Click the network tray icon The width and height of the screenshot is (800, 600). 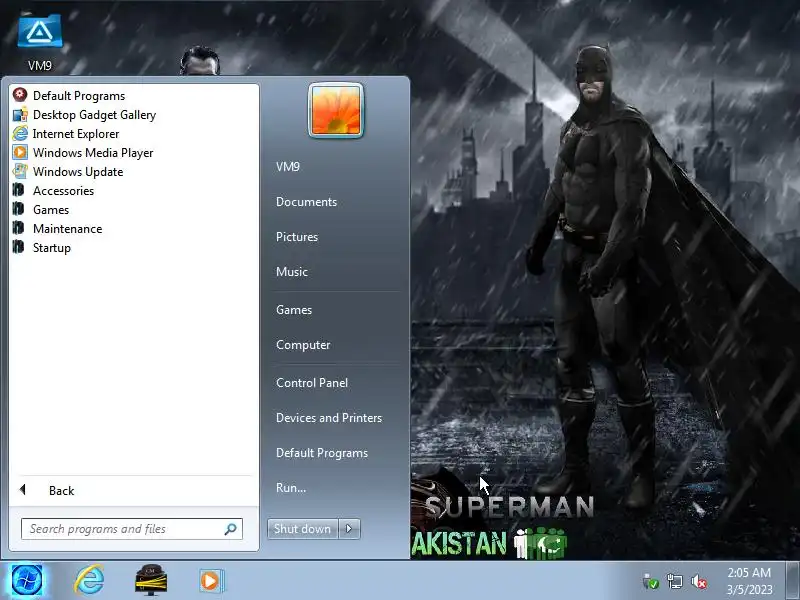click(x=674, y=582)
